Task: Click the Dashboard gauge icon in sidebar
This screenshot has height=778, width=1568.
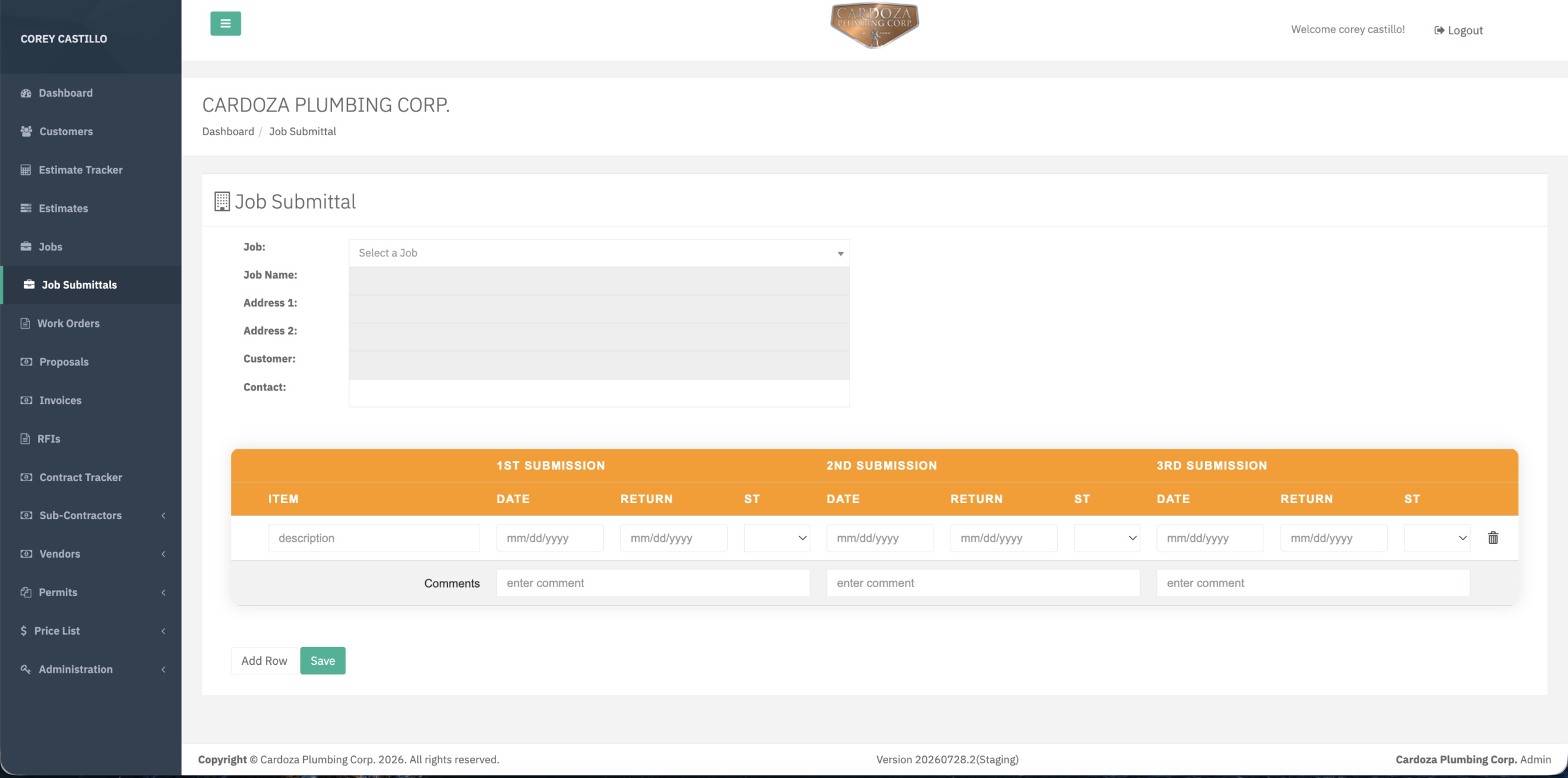Action: [26, 93]
